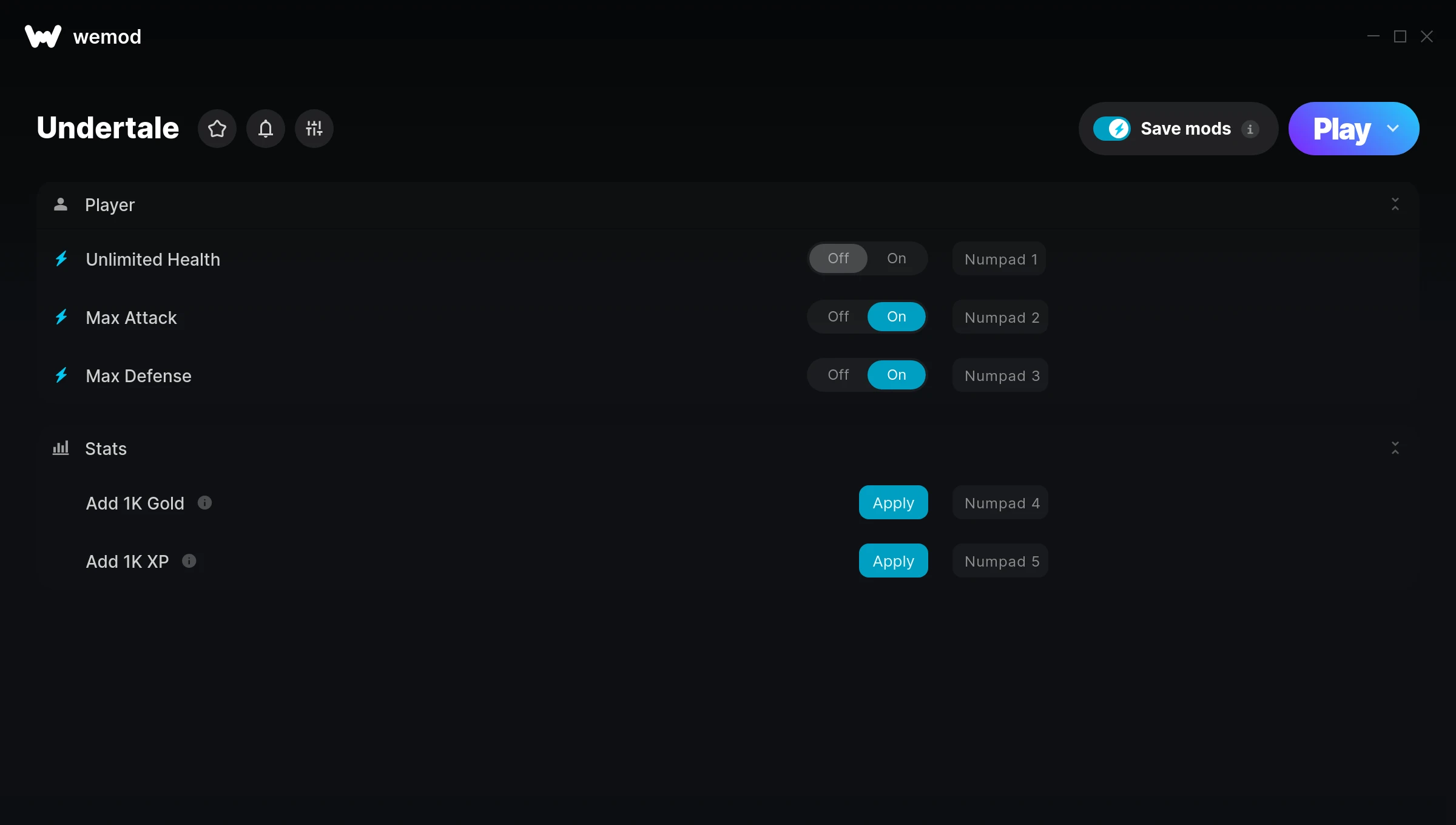Turn off the Save mods toggle
The width and height of the screenshot is (1456, 825).
1111,129
